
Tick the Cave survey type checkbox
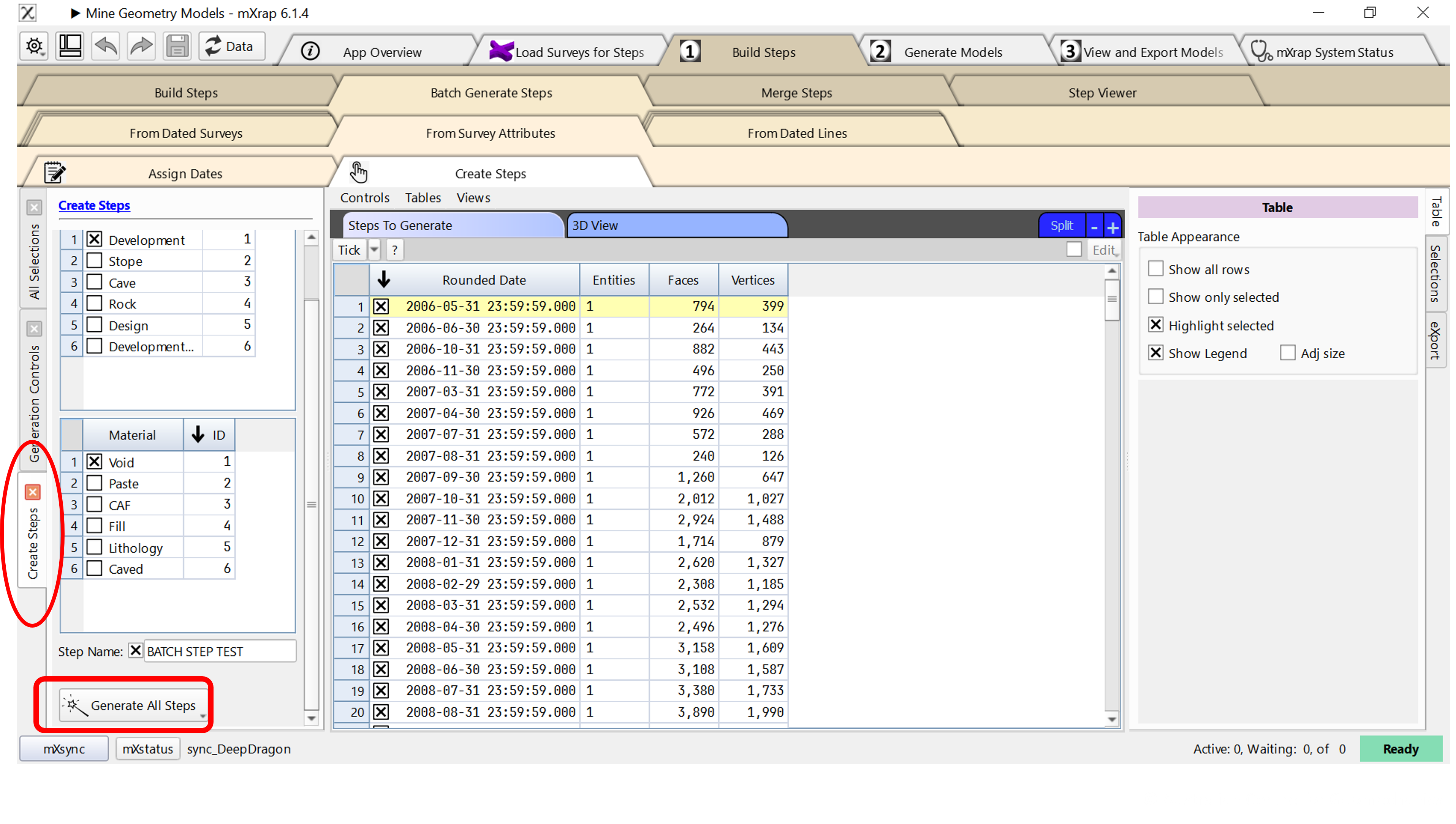95,282
